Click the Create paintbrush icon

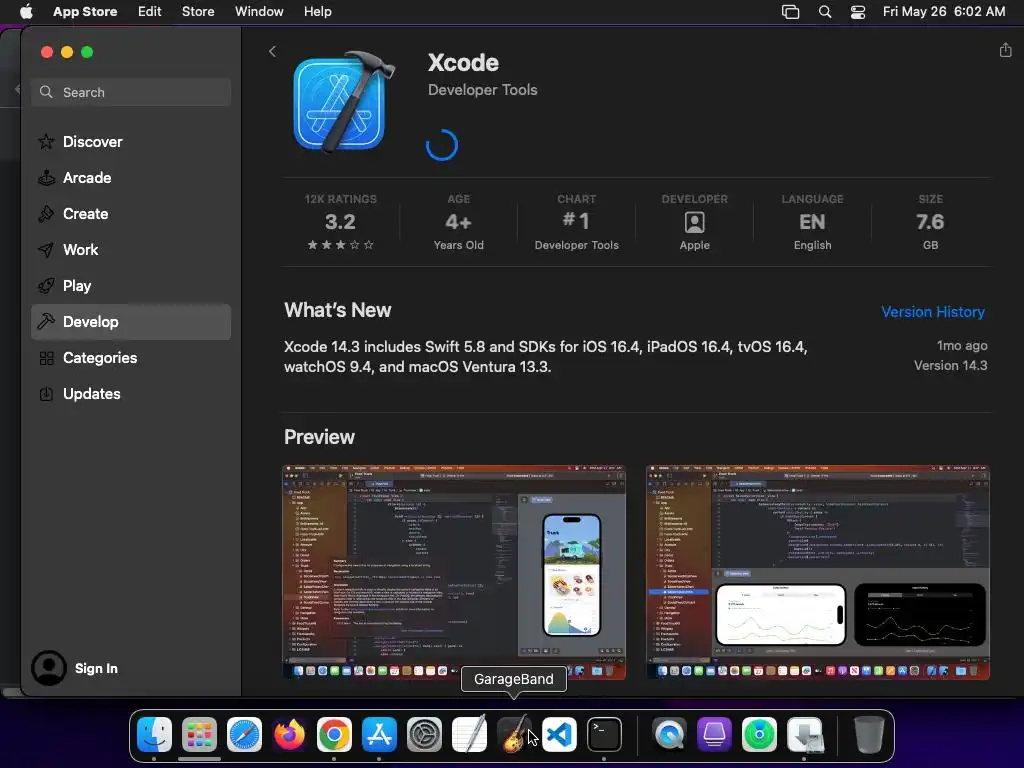[46, 214]
